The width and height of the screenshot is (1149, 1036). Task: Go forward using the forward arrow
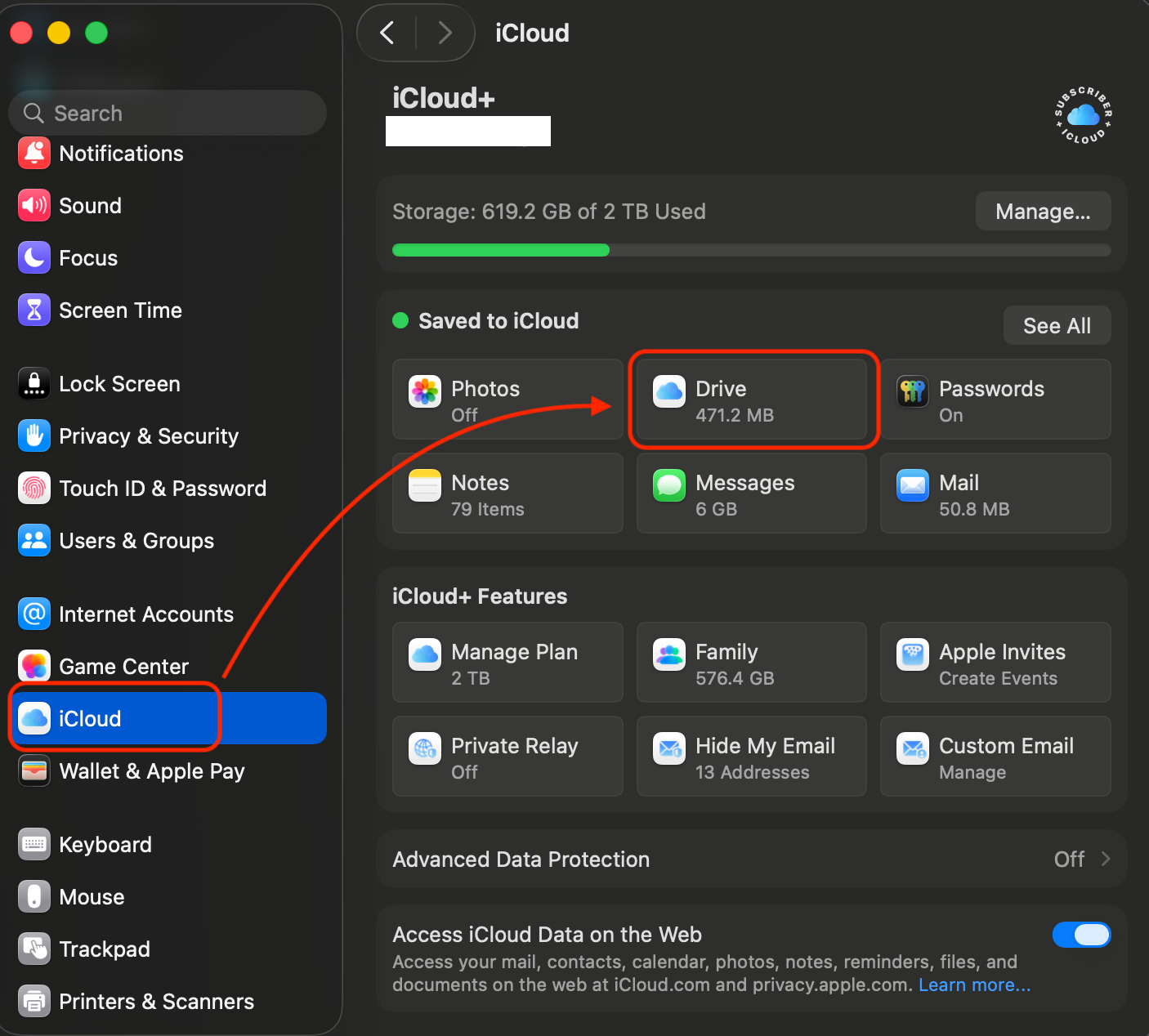click(445, 33)
